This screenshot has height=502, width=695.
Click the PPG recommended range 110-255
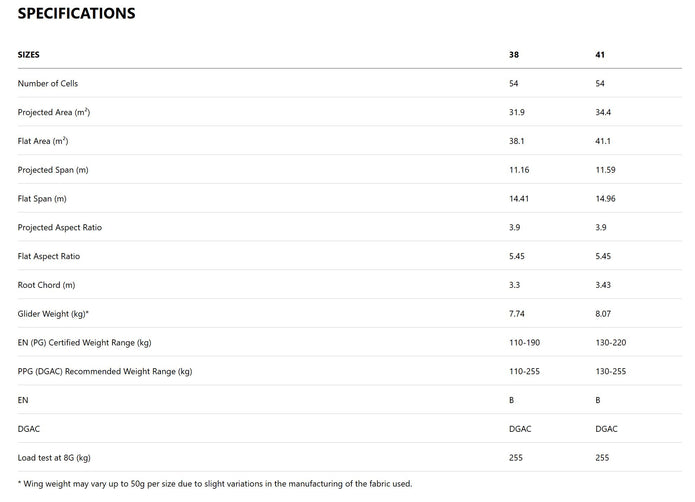click(x=525, y=372)
